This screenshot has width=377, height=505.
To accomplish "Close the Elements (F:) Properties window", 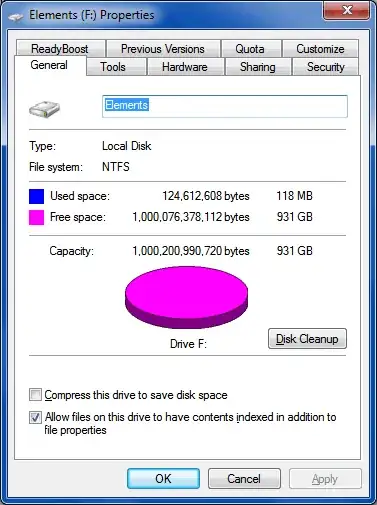I will click(x=346, y=11).
